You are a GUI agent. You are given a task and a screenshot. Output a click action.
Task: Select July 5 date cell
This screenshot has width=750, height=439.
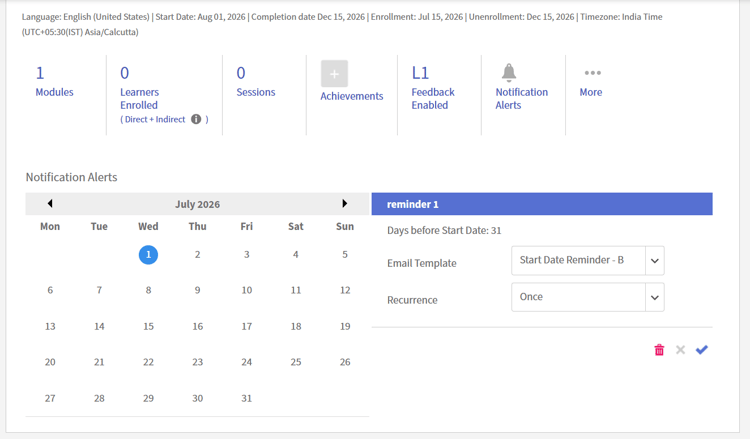point(345,254)
